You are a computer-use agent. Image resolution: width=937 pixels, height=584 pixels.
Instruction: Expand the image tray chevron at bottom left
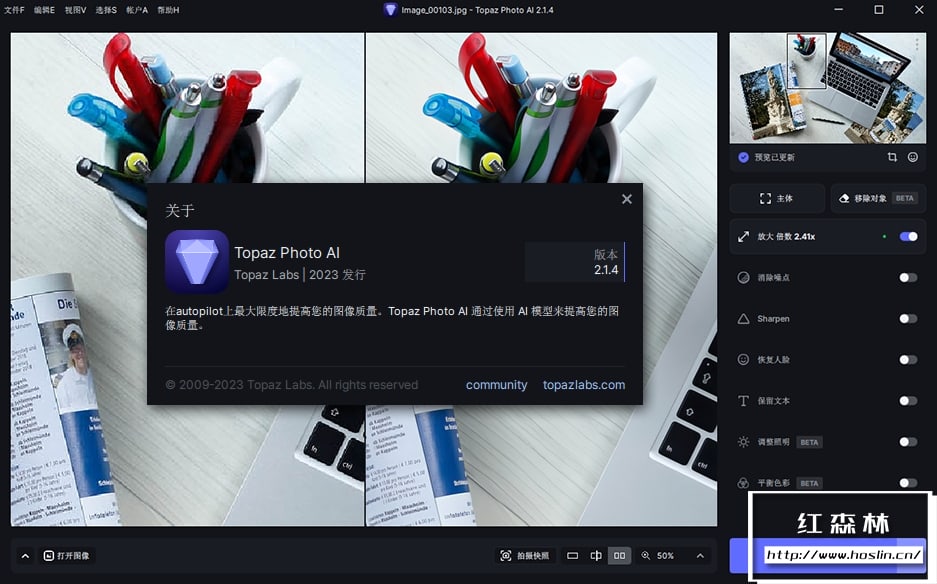pyautogui.click(x=25, y=556)
